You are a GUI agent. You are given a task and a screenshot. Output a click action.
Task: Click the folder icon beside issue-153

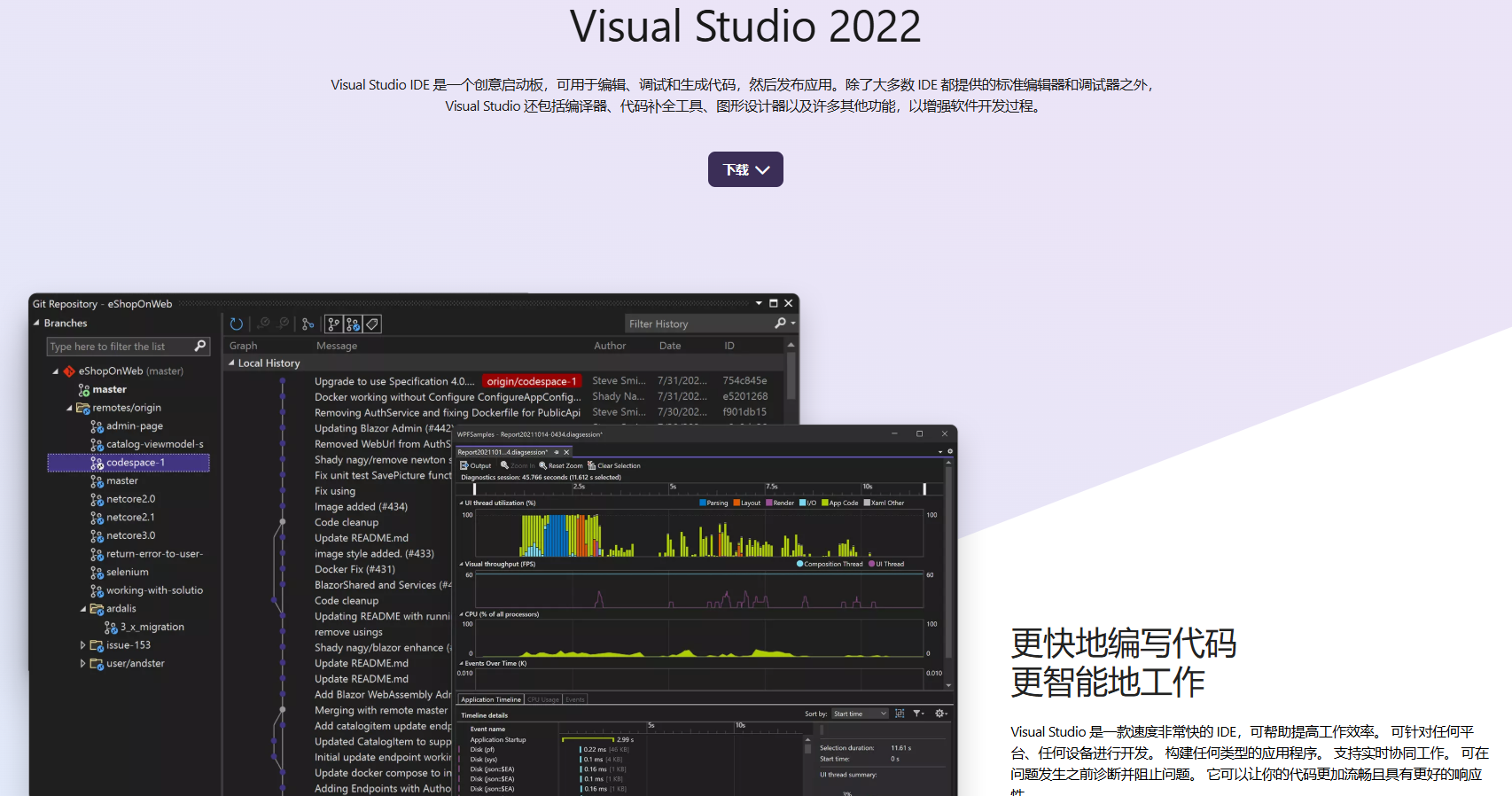97,645
